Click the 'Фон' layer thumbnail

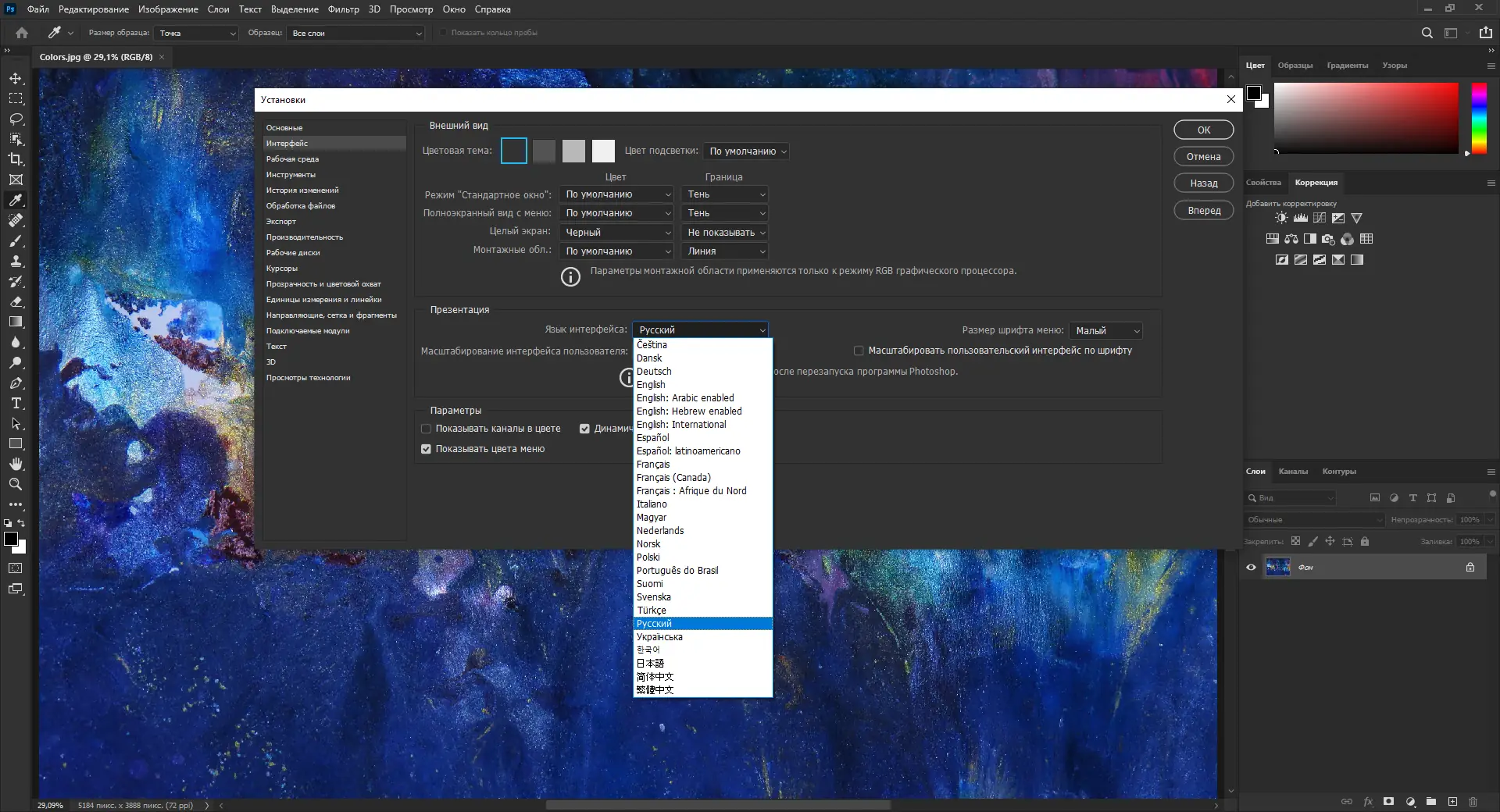tap(1278, 568)
